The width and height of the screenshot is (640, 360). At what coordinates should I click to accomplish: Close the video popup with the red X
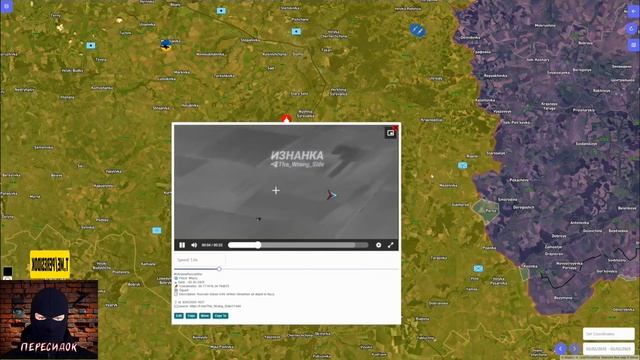click(x=395, y=128)
